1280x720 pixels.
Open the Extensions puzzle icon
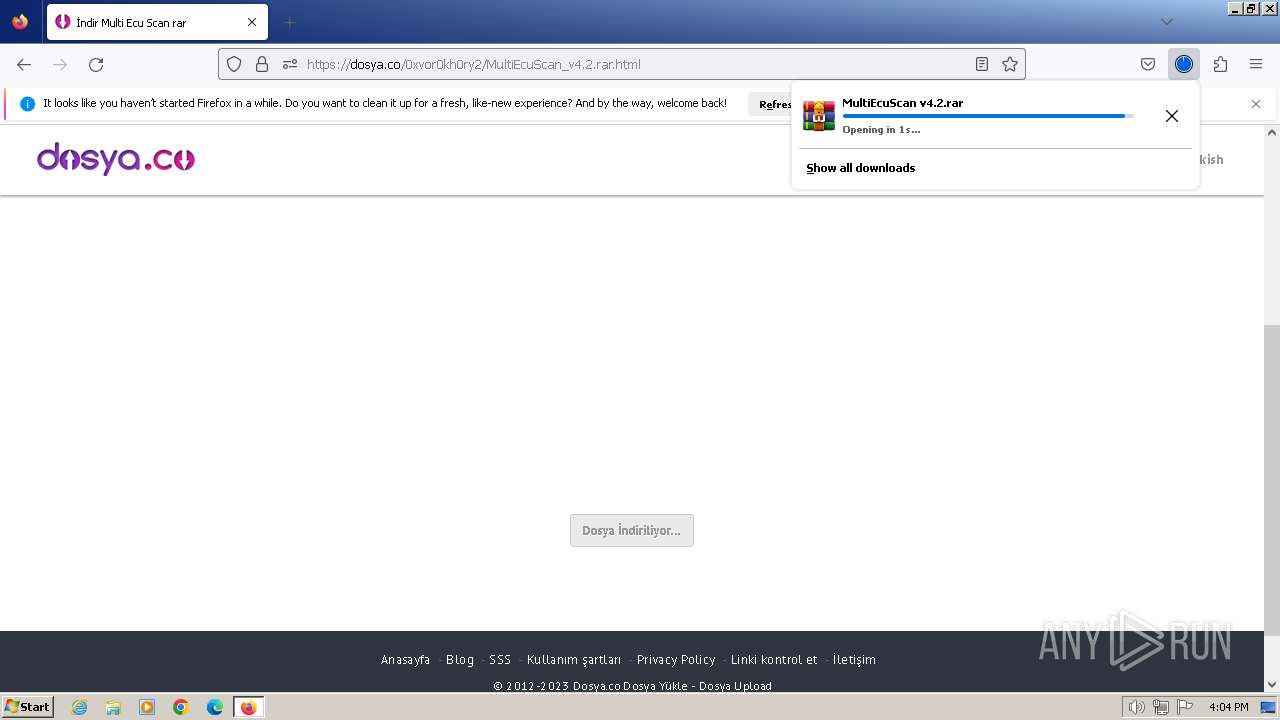(x=1220, y=64)
